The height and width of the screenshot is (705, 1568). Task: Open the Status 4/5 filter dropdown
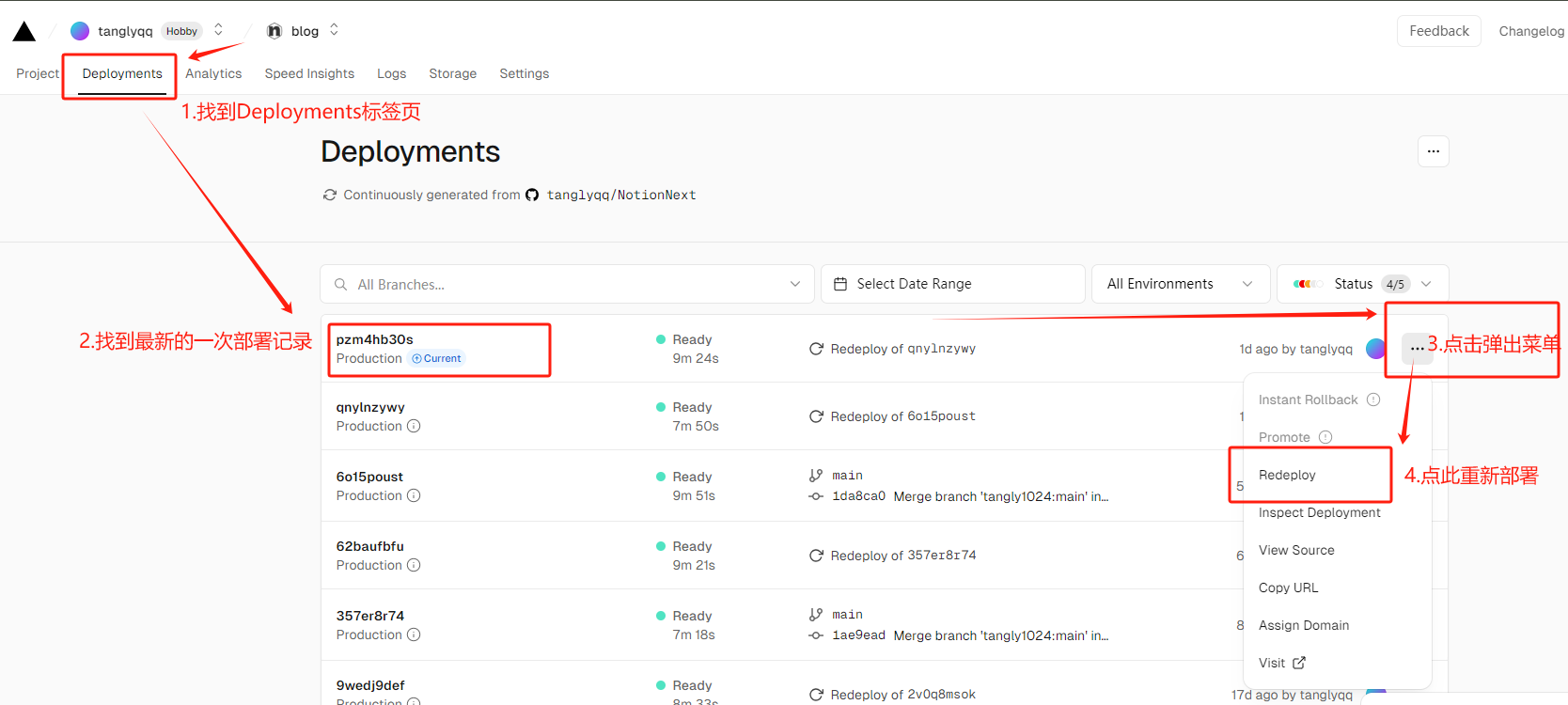1362,284
